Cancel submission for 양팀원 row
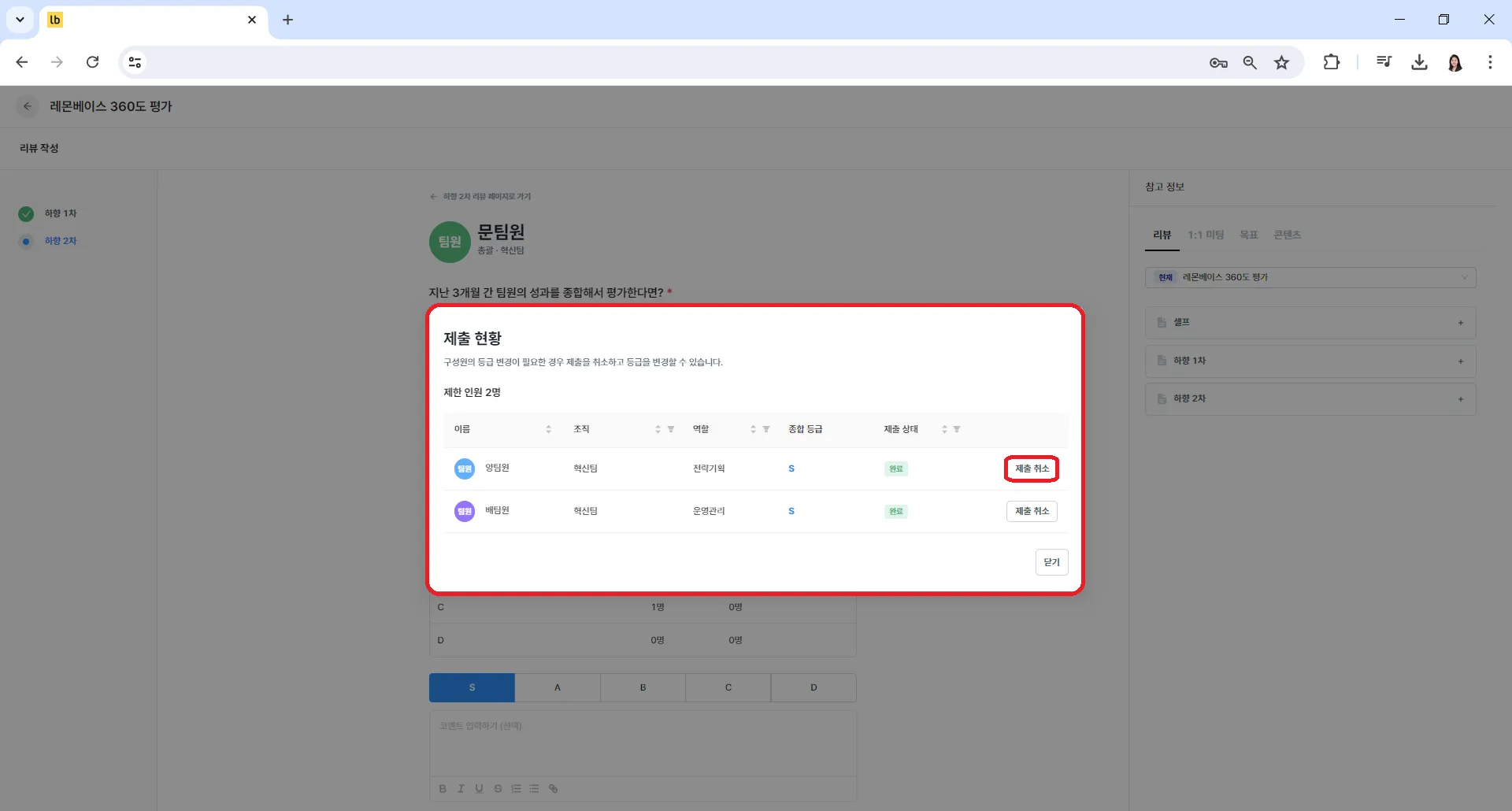The height and width of the screenshot is (811, 1512). 1032,468
